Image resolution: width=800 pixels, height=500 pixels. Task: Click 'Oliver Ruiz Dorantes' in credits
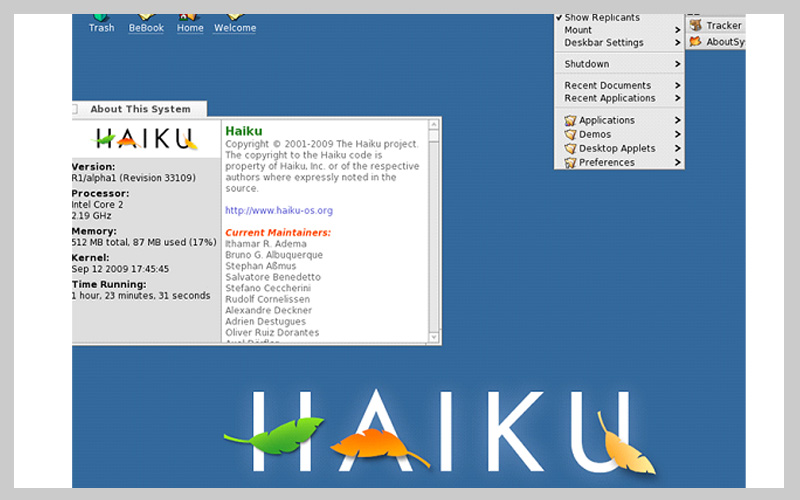click(272, 333)
